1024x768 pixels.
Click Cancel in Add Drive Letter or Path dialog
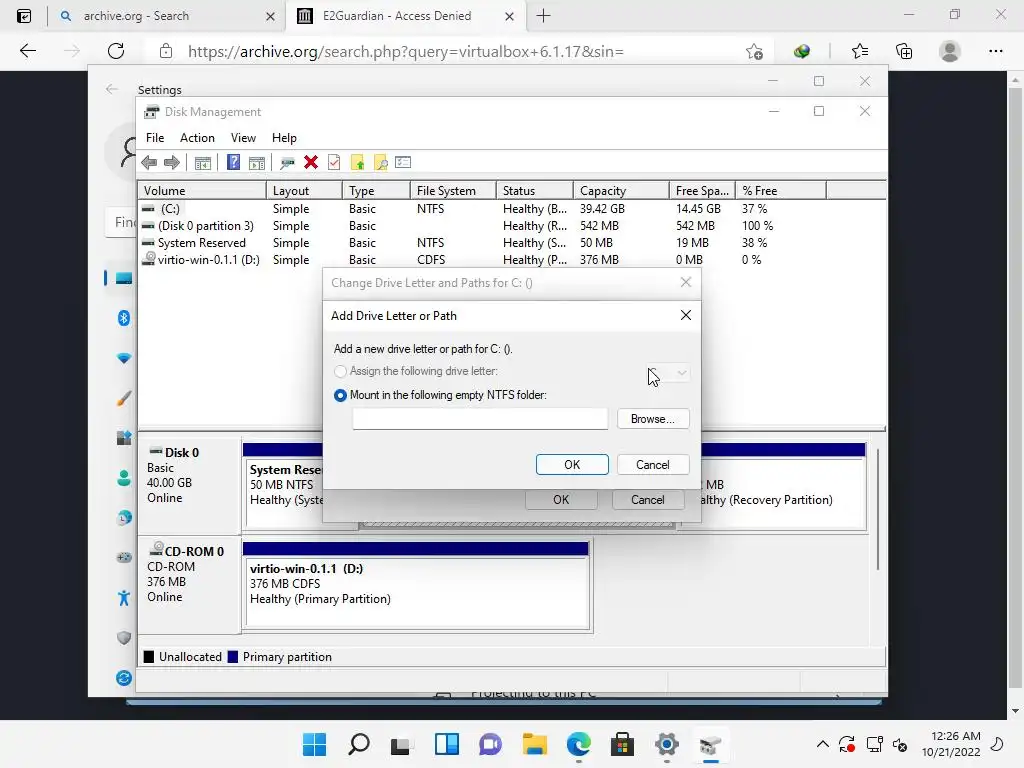(653, 464)
